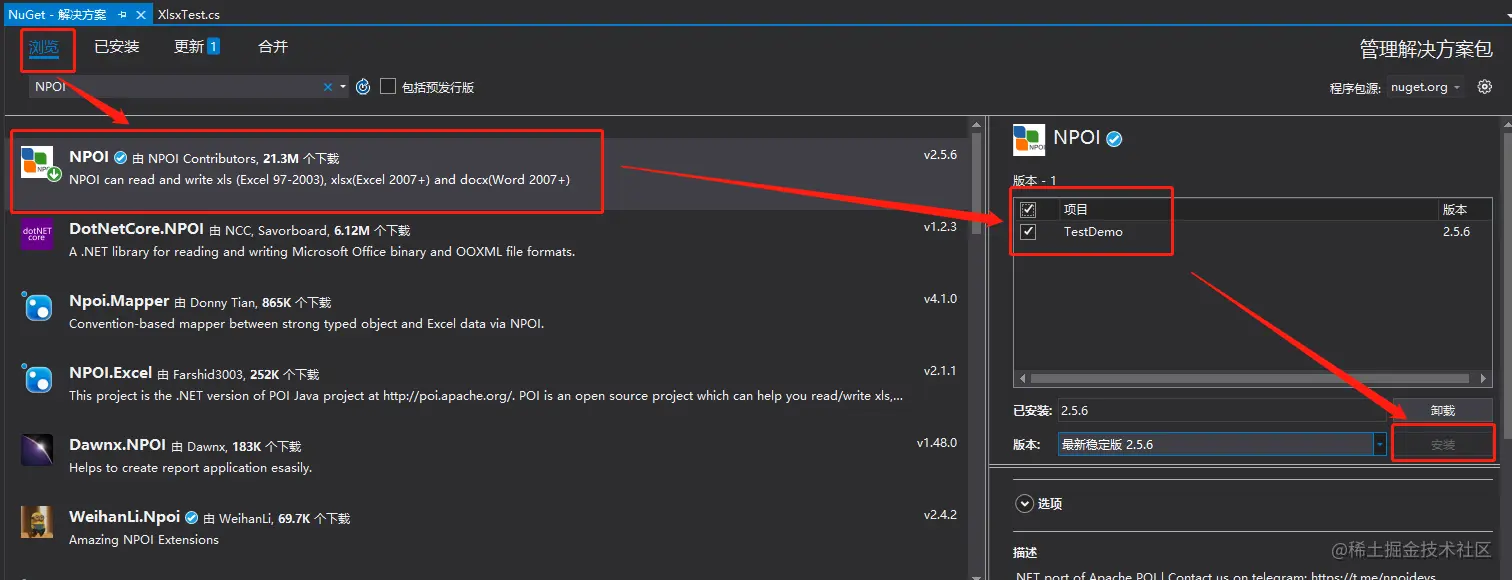The height and width of the screenshot is (580, 1512).
Task: Select the NPOI package description row
Action: pyautogui.click(x=319, y=180)
